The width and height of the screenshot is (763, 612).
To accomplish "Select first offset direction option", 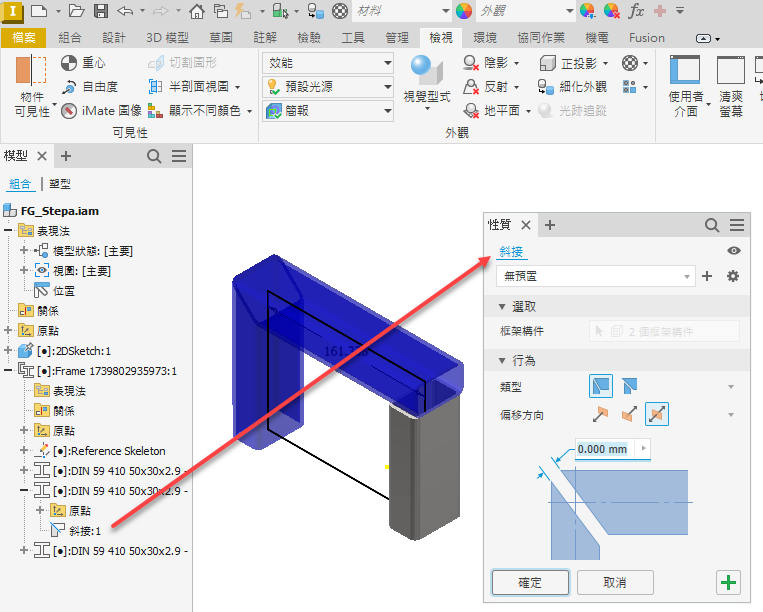I will pyautogui.click(x=600, y=414).
